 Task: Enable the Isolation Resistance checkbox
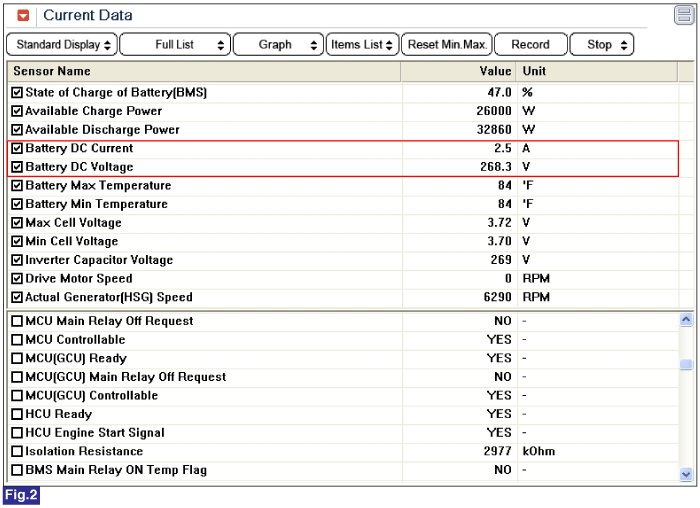[16, 452]
